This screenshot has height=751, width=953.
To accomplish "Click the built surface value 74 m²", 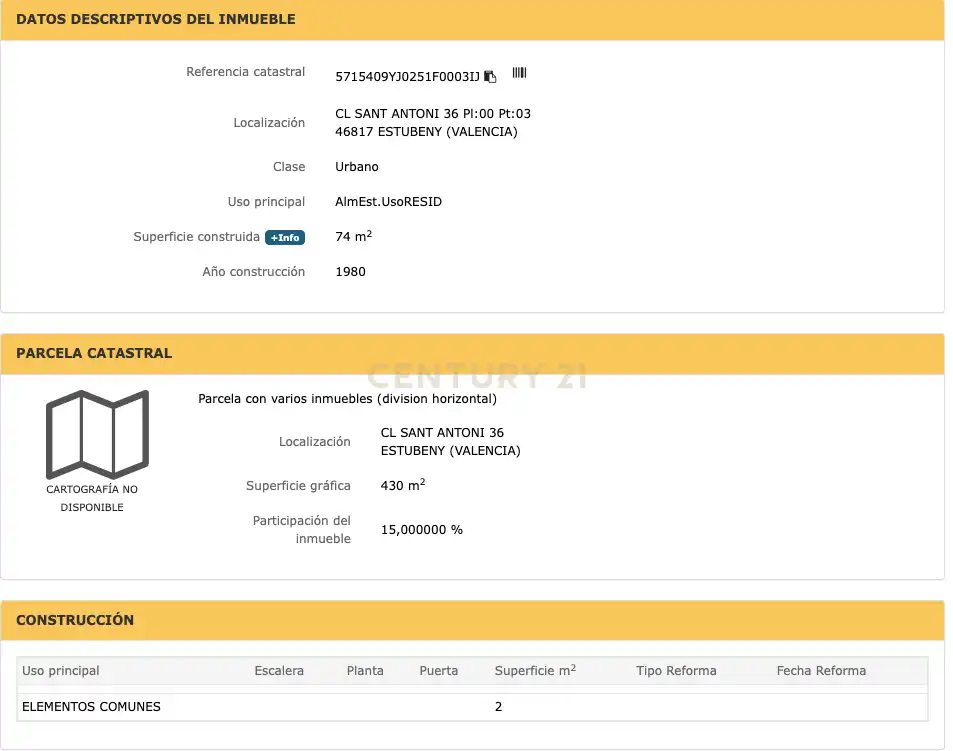I will [x=353, y=236].
